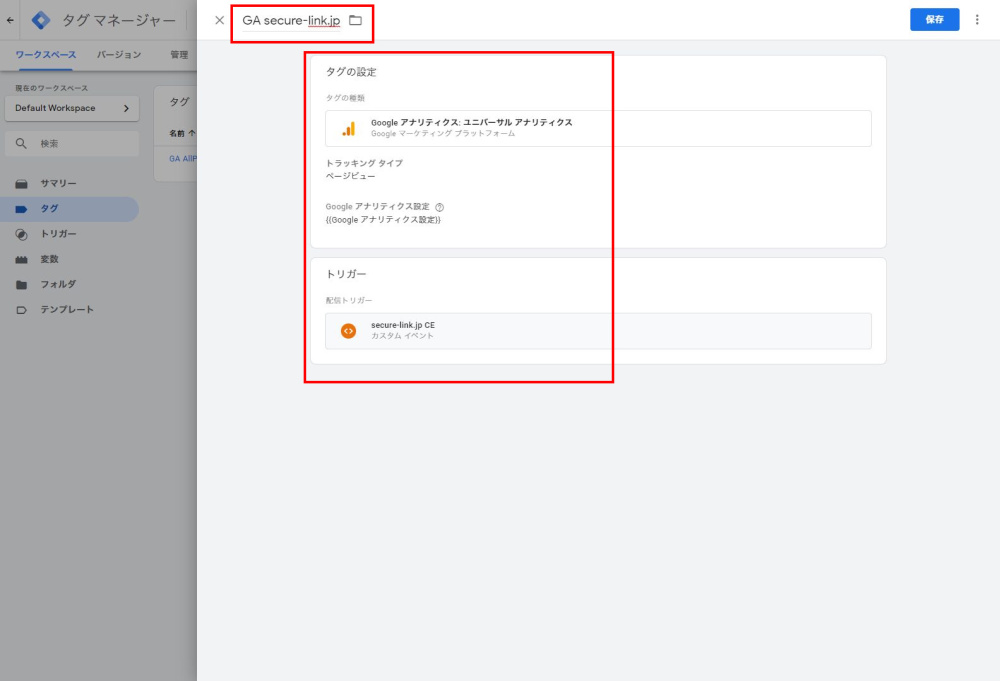Click the ページビュー tracking type value
The image size is (1000, 681).
click(350, 176)
